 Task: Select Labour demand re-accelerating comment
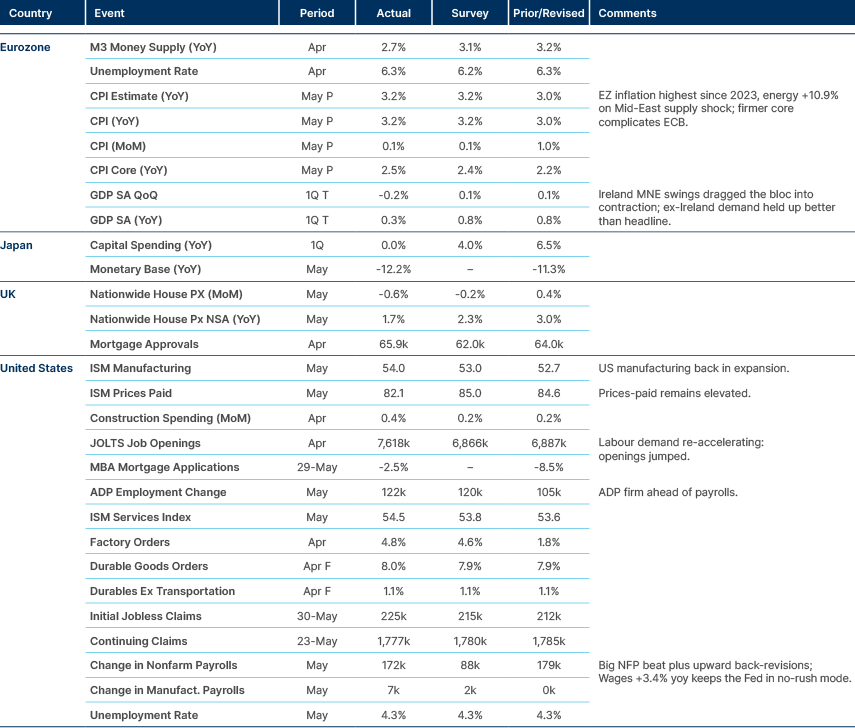tap(681, 449)
